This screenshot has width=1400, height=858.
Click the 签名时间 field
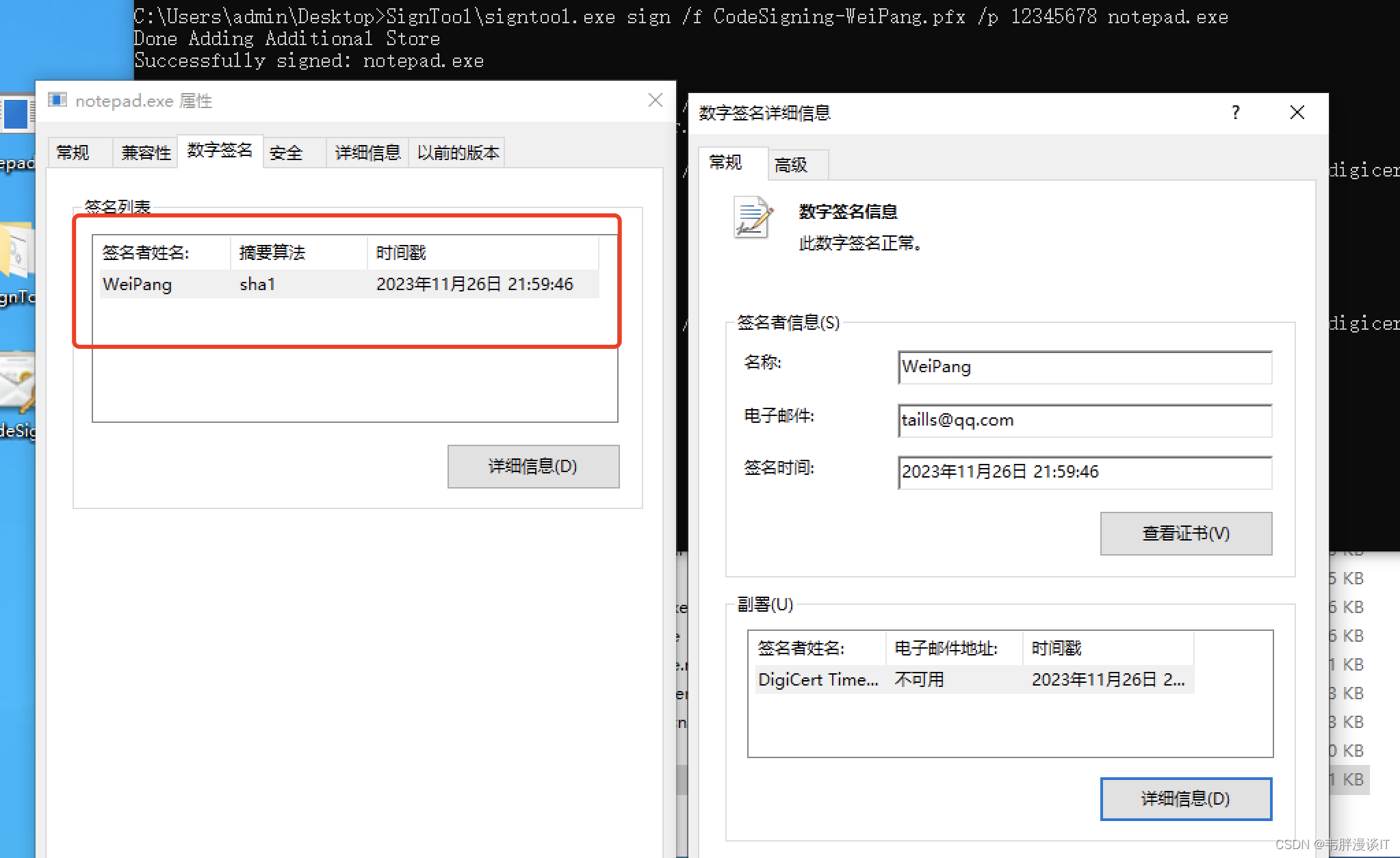point(1085,473)
